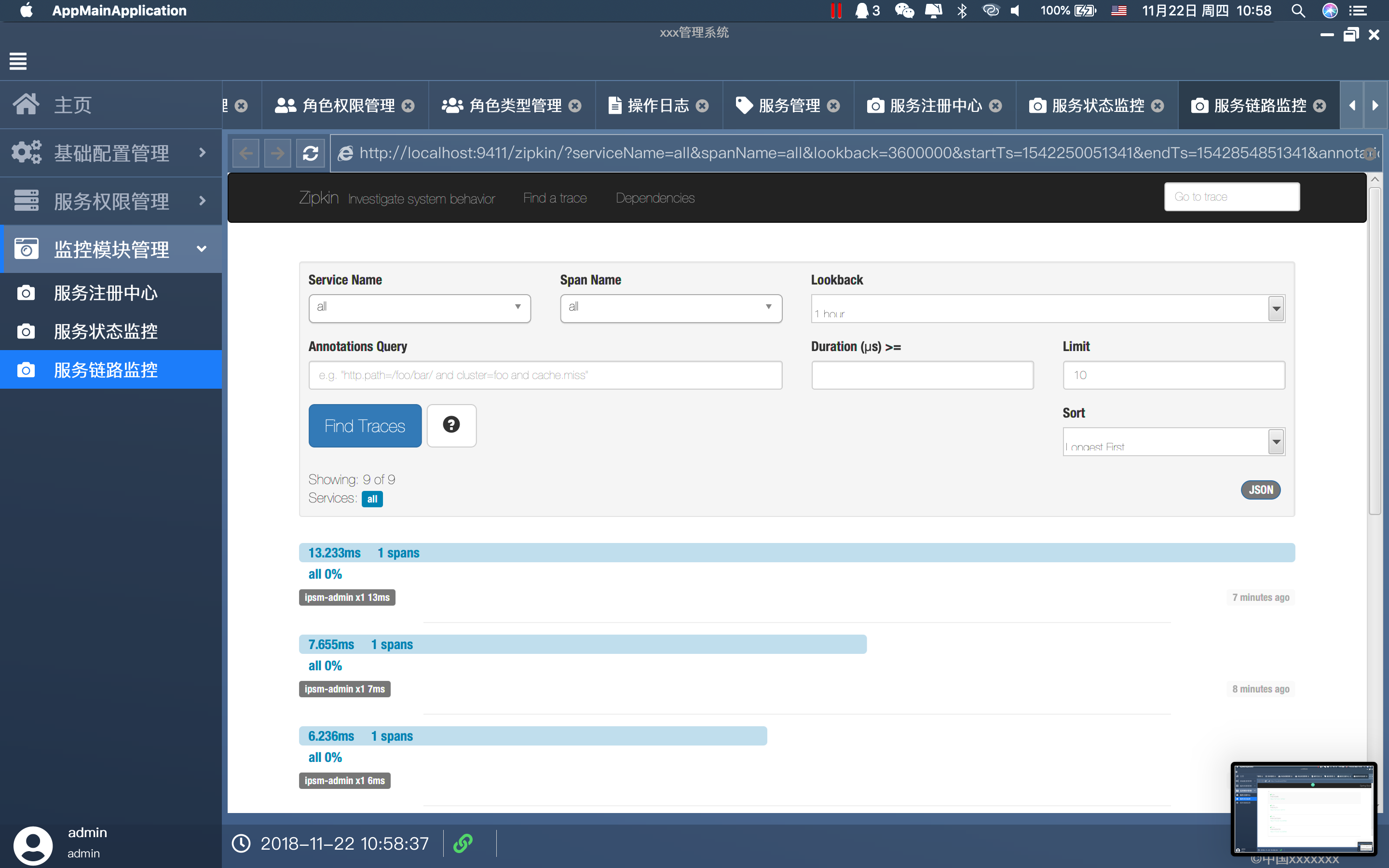Switch to the 操作日志 tab

[657, 106]
